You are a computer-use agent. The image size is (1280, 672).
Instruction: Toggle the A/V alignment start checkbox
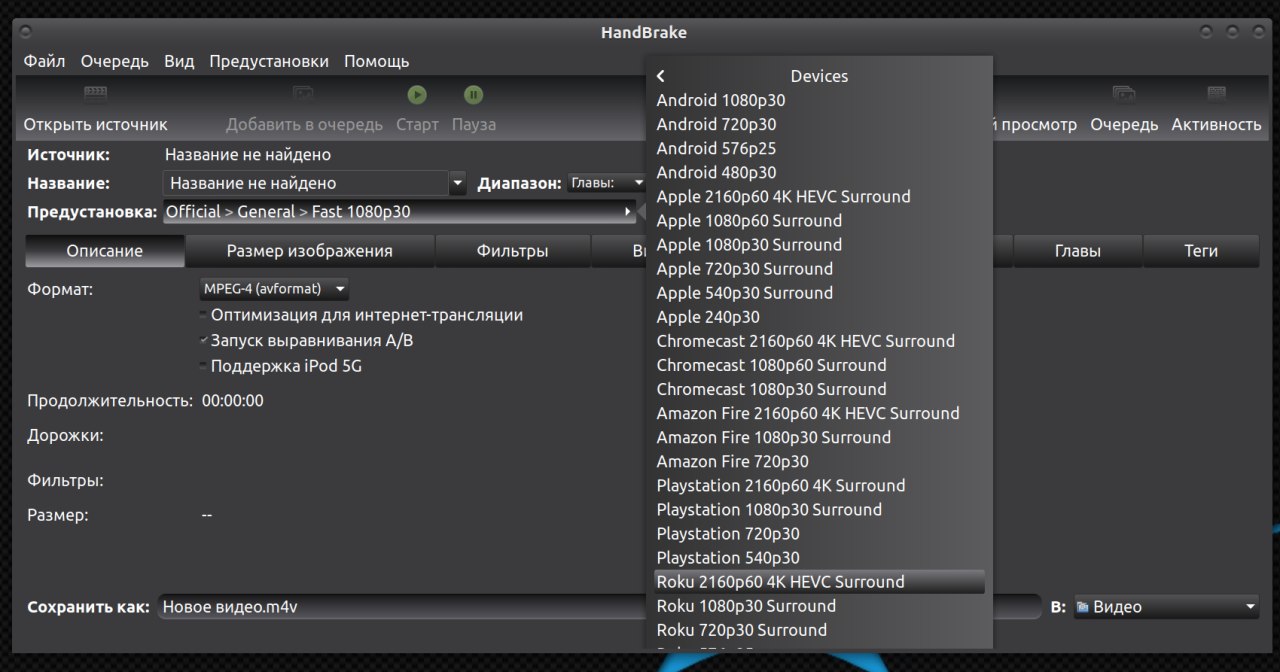pos(204,341)
